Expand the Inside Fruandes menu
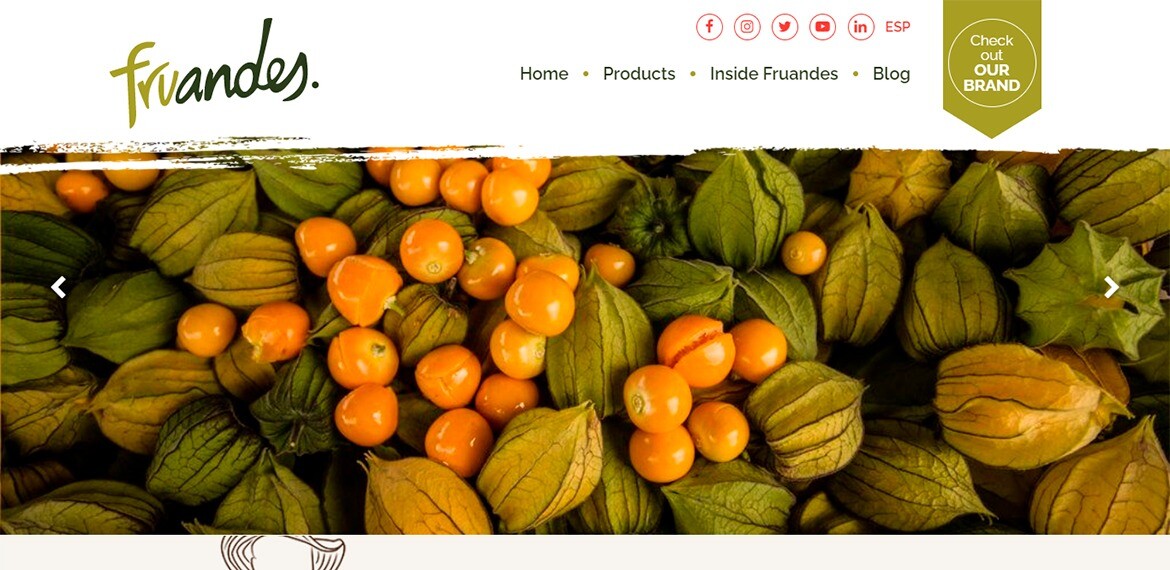 click(774, 74)
